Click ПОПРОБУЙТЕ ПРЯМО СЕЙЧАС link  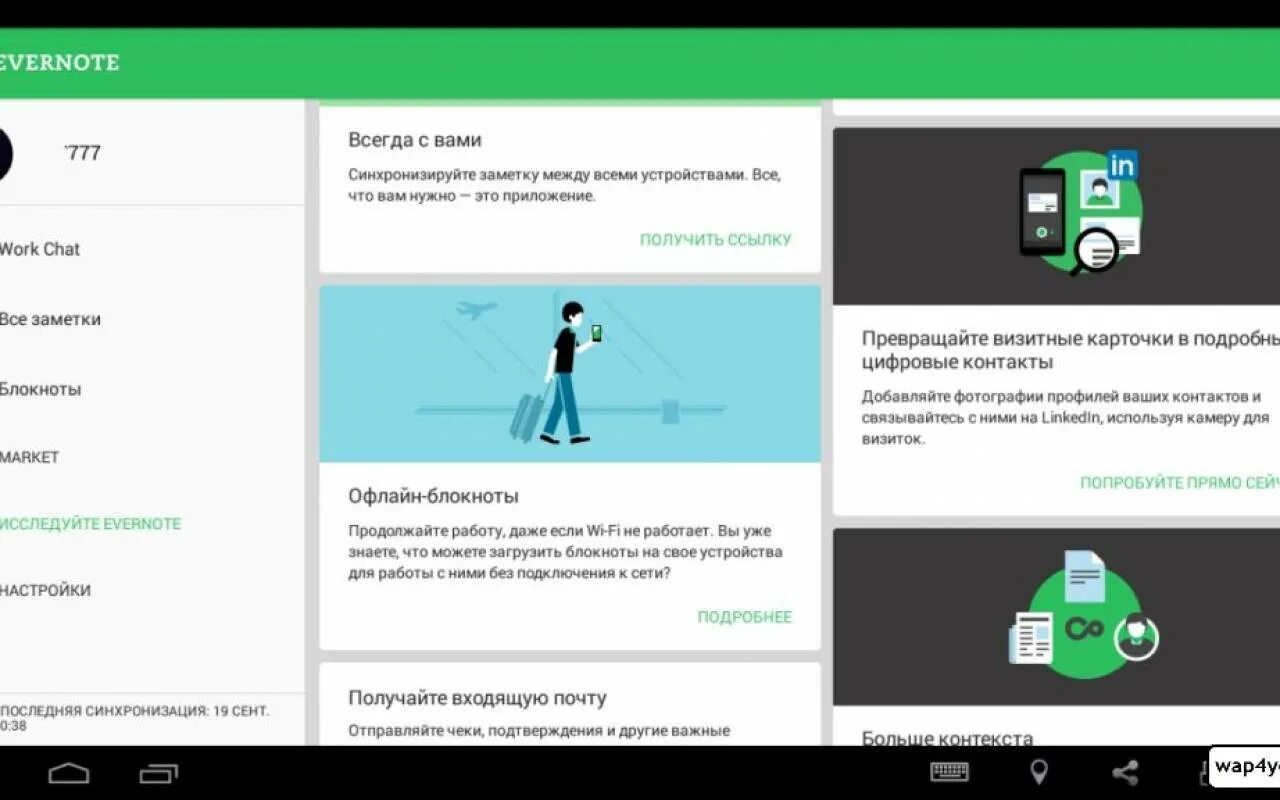pyautogui.click(x=1180, y=482)
